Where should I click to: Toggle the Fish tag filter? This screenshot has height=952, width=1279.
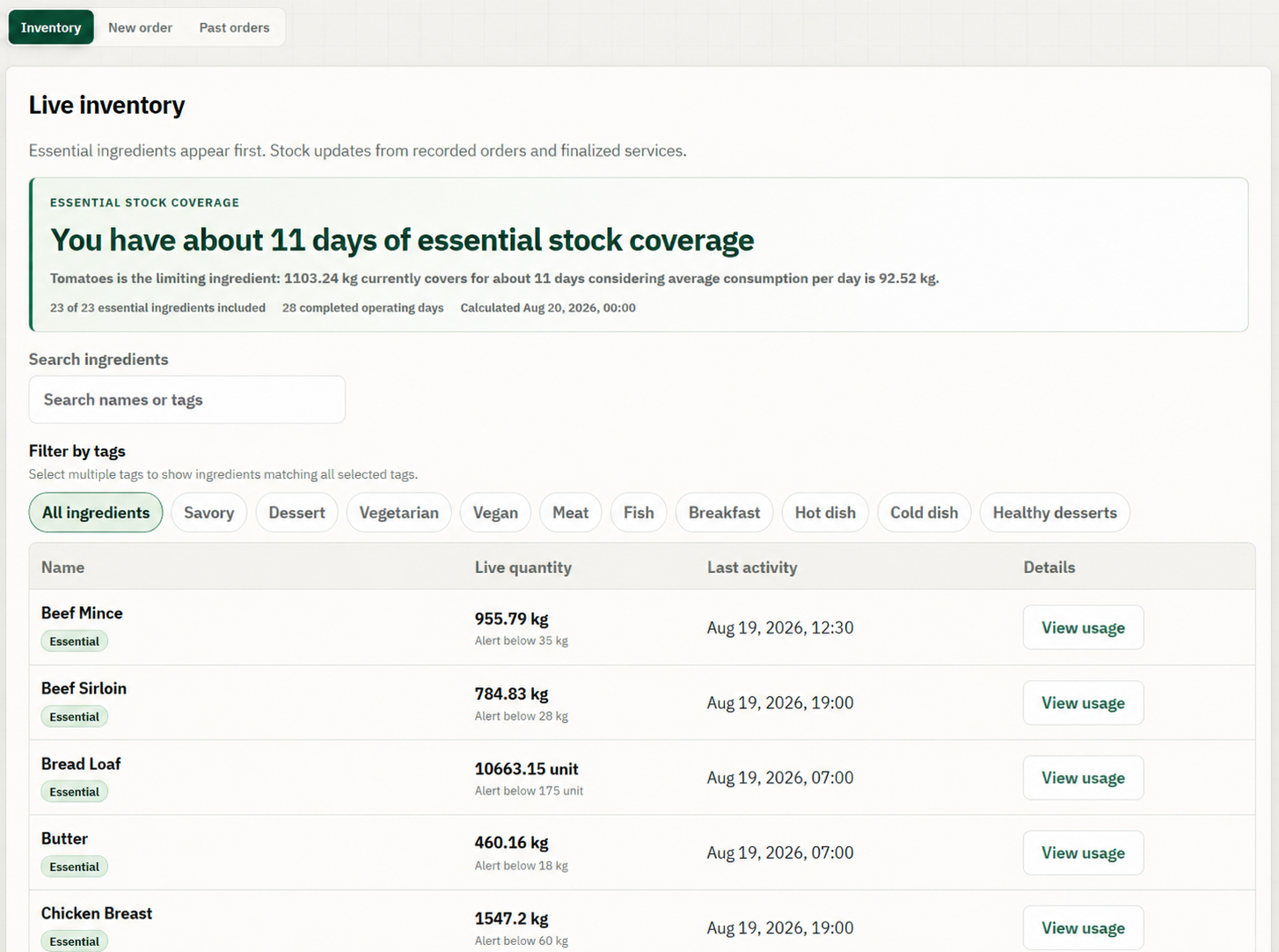(x=639, y=513)
